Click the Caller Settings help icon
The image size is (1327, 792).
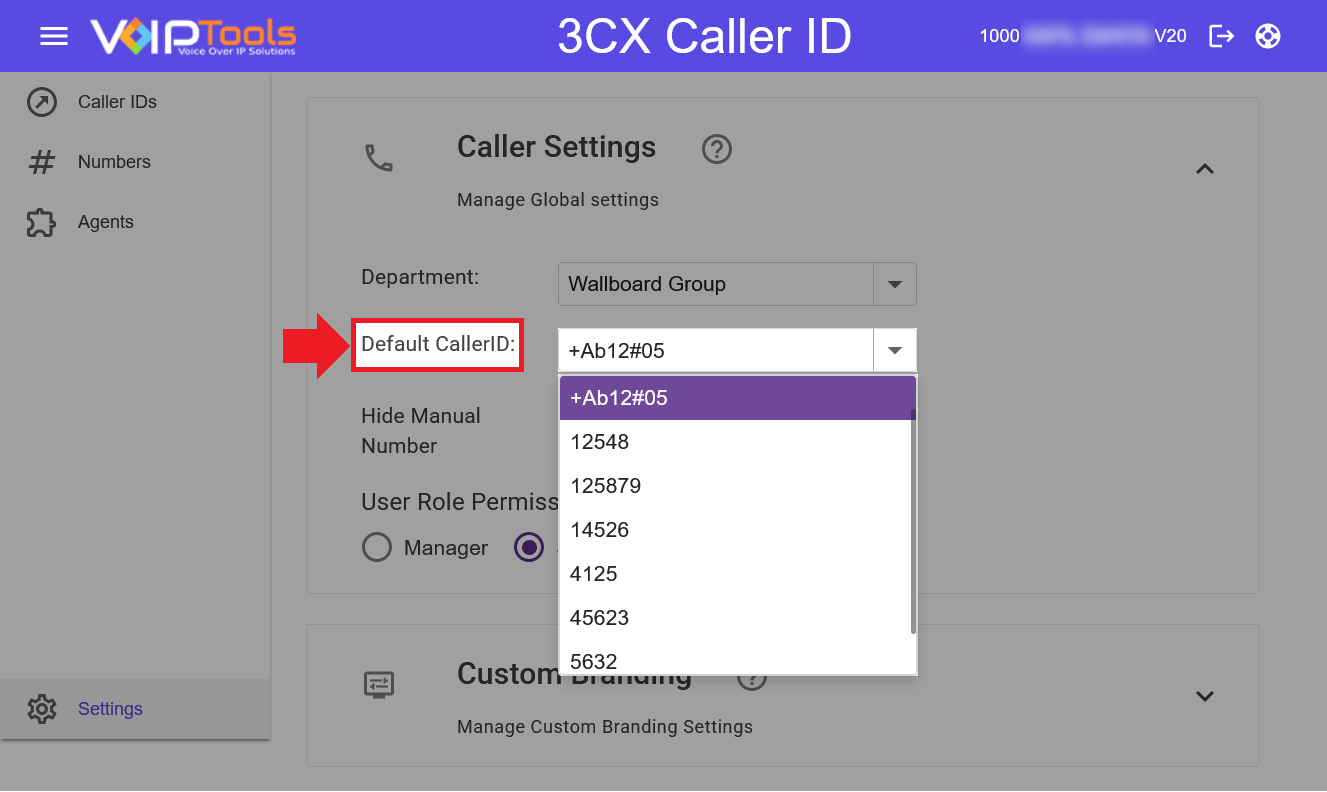(x=716, y=149)
